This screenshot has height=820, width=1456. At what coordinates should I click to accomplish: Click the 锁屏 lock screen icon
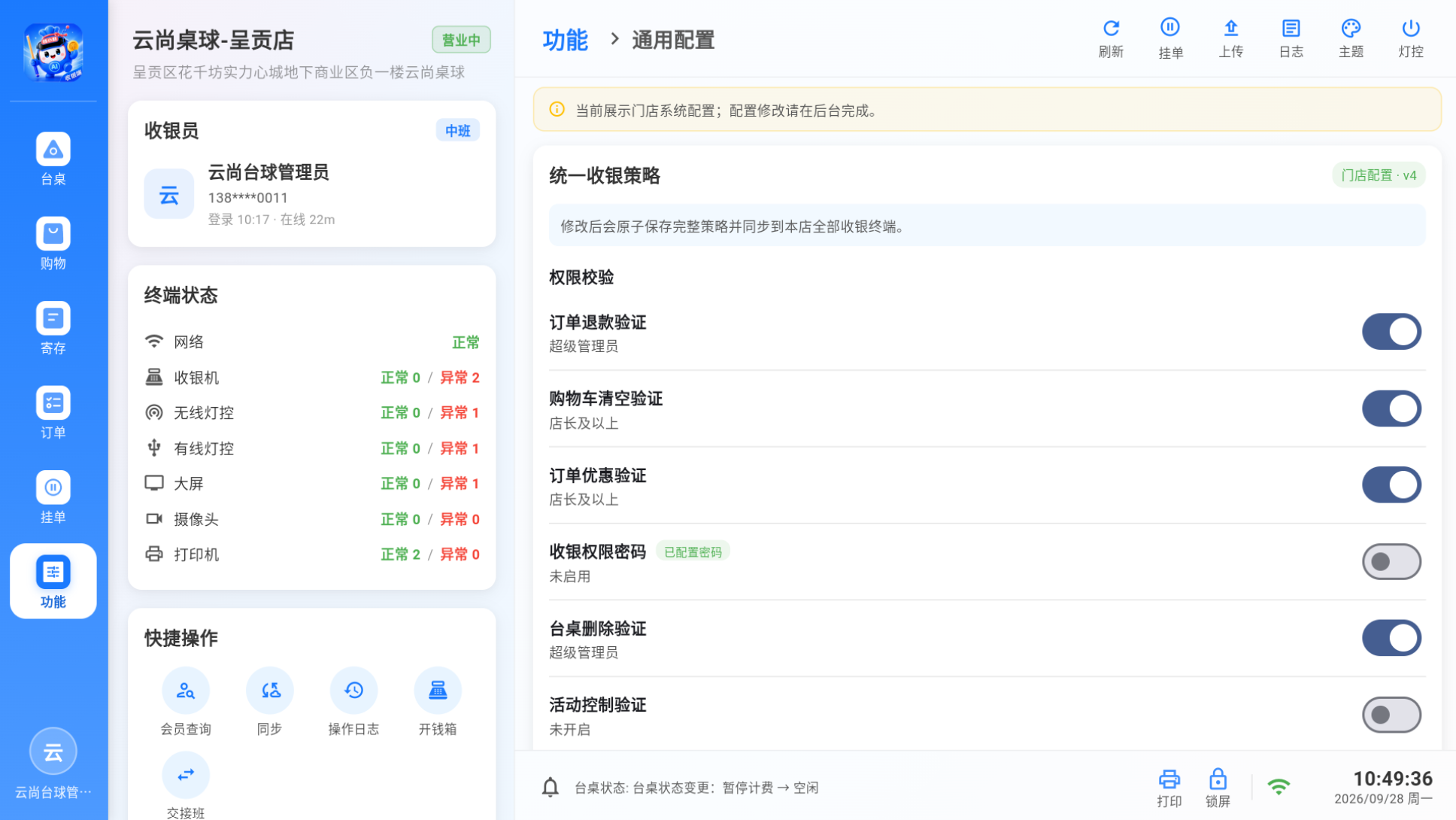1218,788
